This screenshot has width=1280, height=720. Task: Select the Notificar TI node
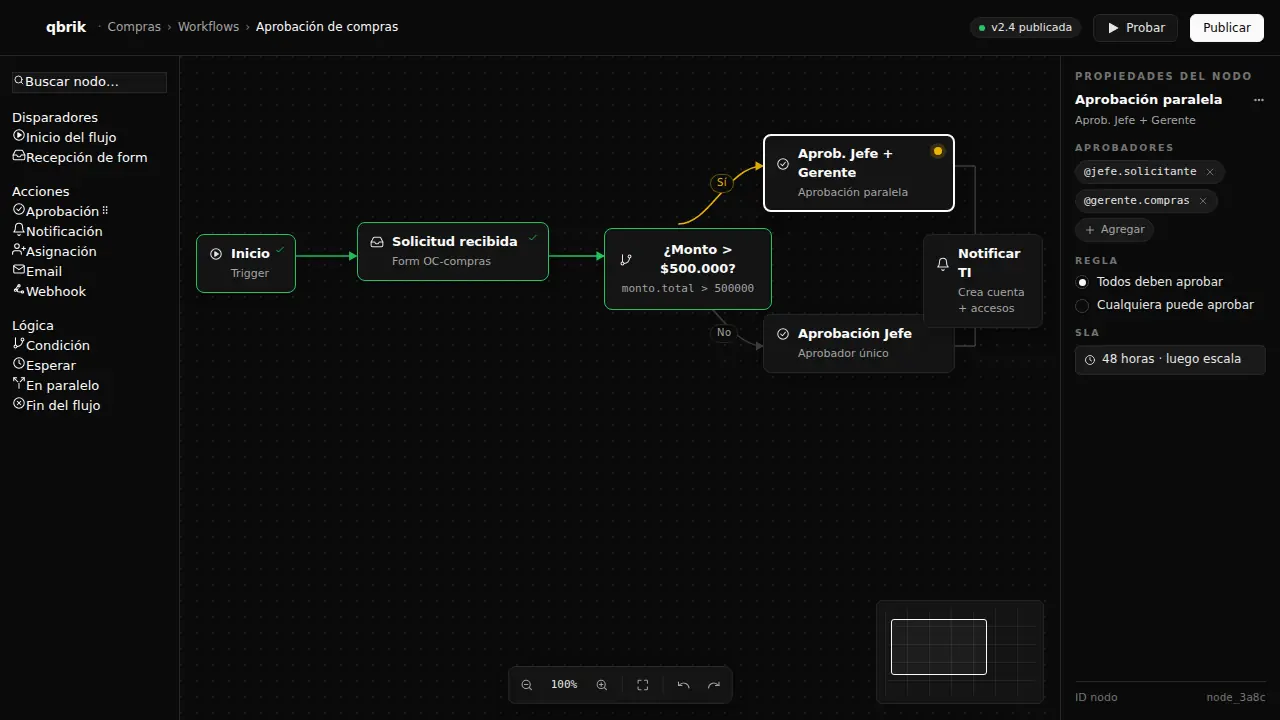coord(983,281)
